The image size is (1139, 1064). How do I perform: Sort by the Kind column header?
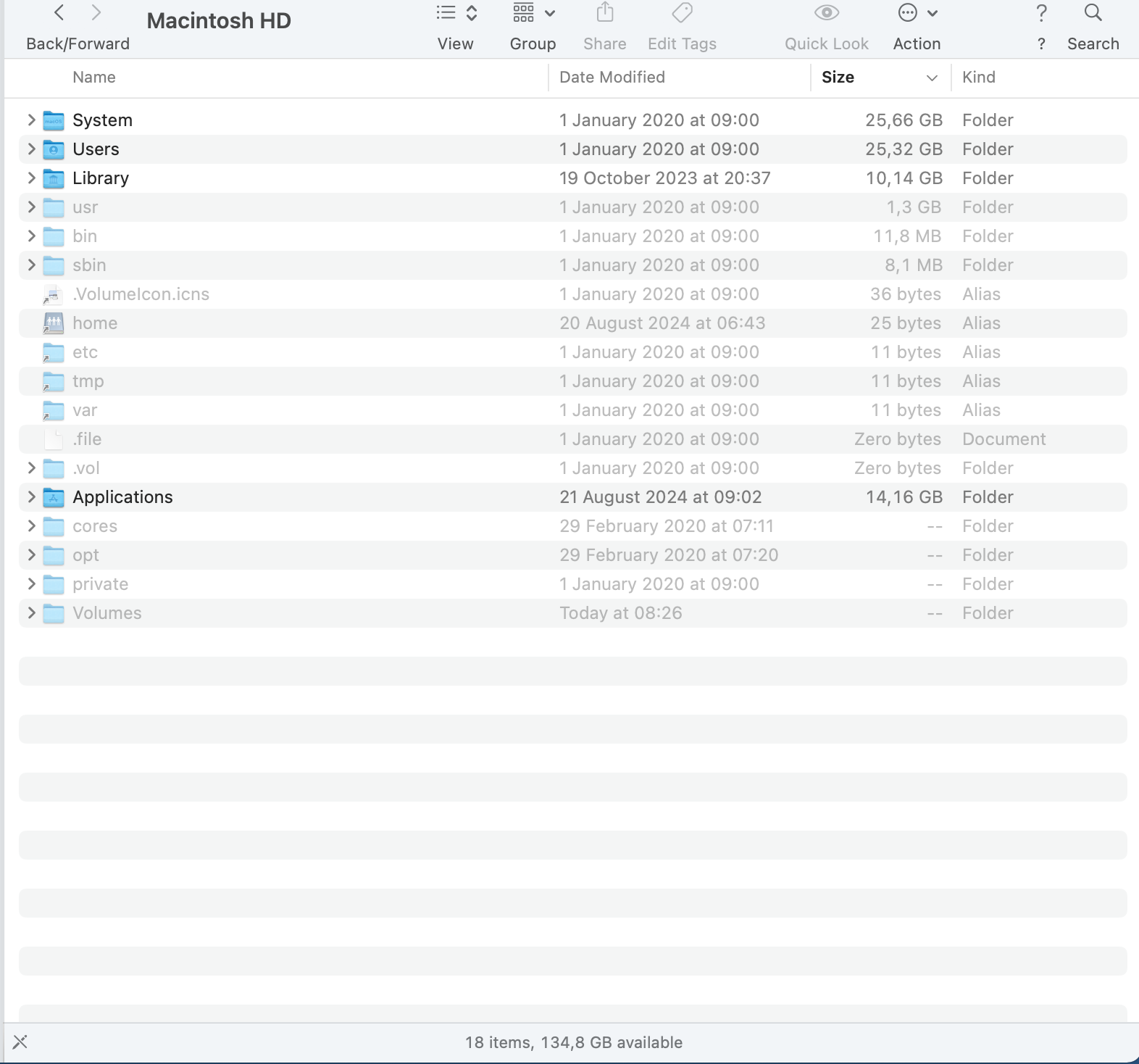(979, 78)
